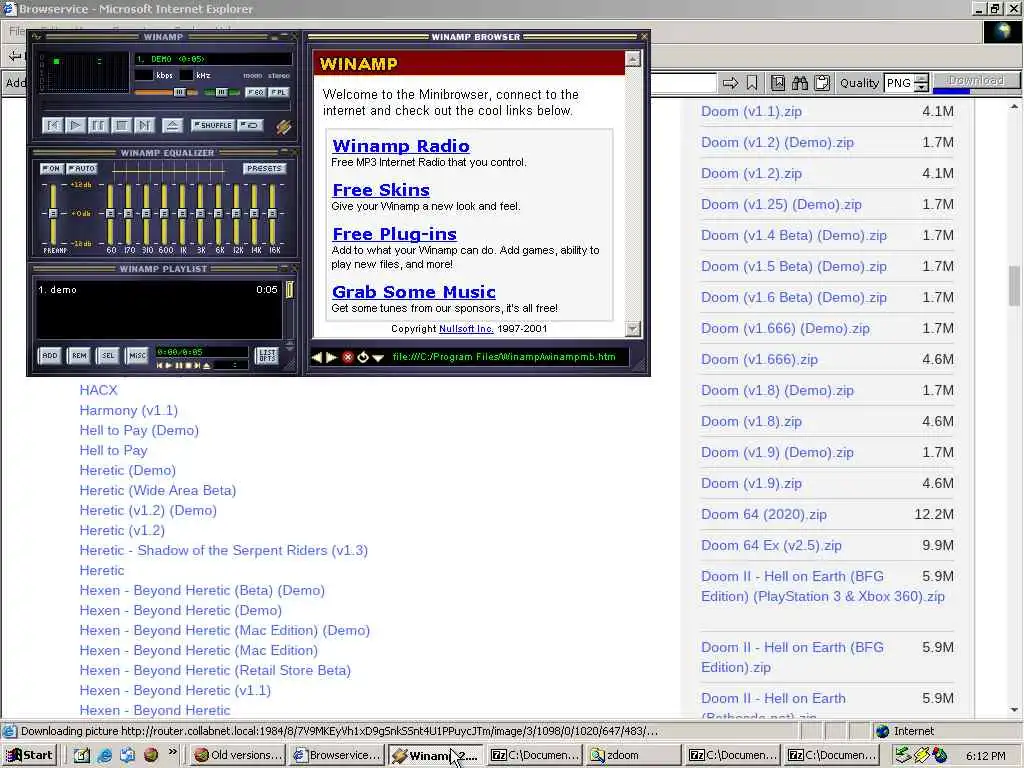The width and height of the screenshot is (1024, 768).
Task: Click the Quality PNG field
Action: point(899,83)
